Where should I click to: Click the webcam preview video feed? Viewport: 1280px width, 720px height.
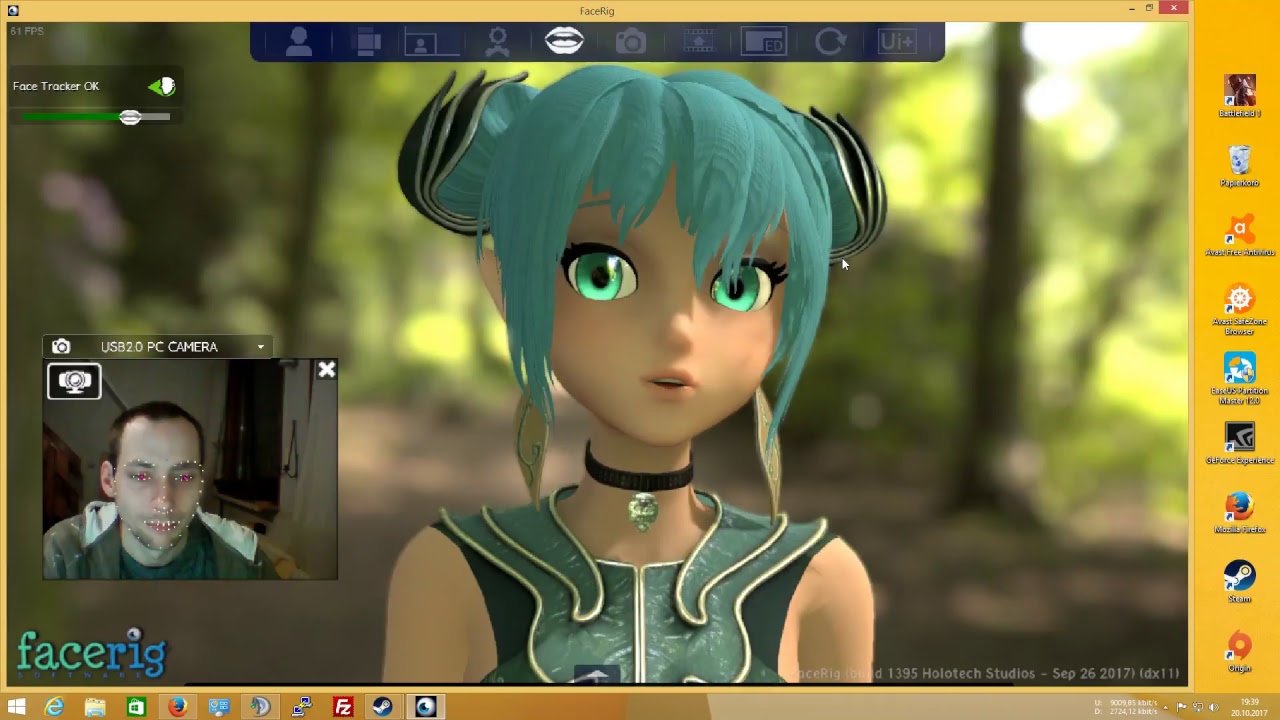pyautogui.click(x=190, y=469)
